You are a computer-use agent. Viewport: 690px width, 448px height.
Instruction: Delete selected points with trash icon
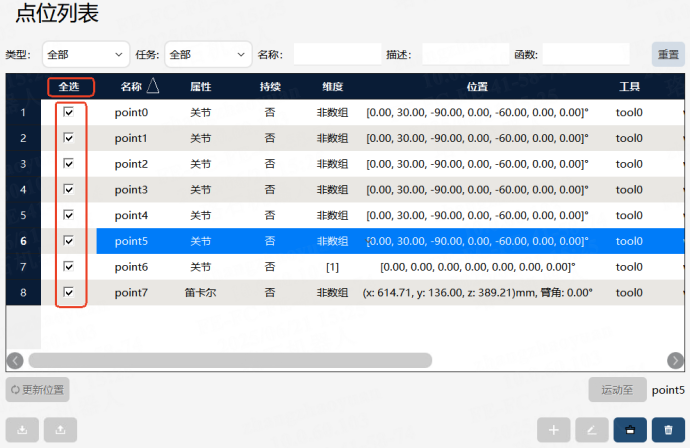[668, 430]
